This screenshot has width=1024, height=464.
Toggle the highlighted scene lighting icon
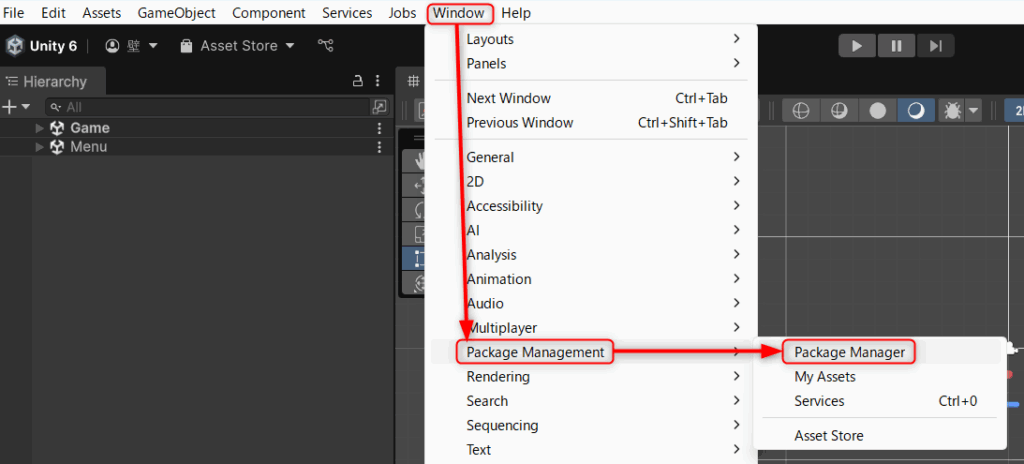coord(916,111)
